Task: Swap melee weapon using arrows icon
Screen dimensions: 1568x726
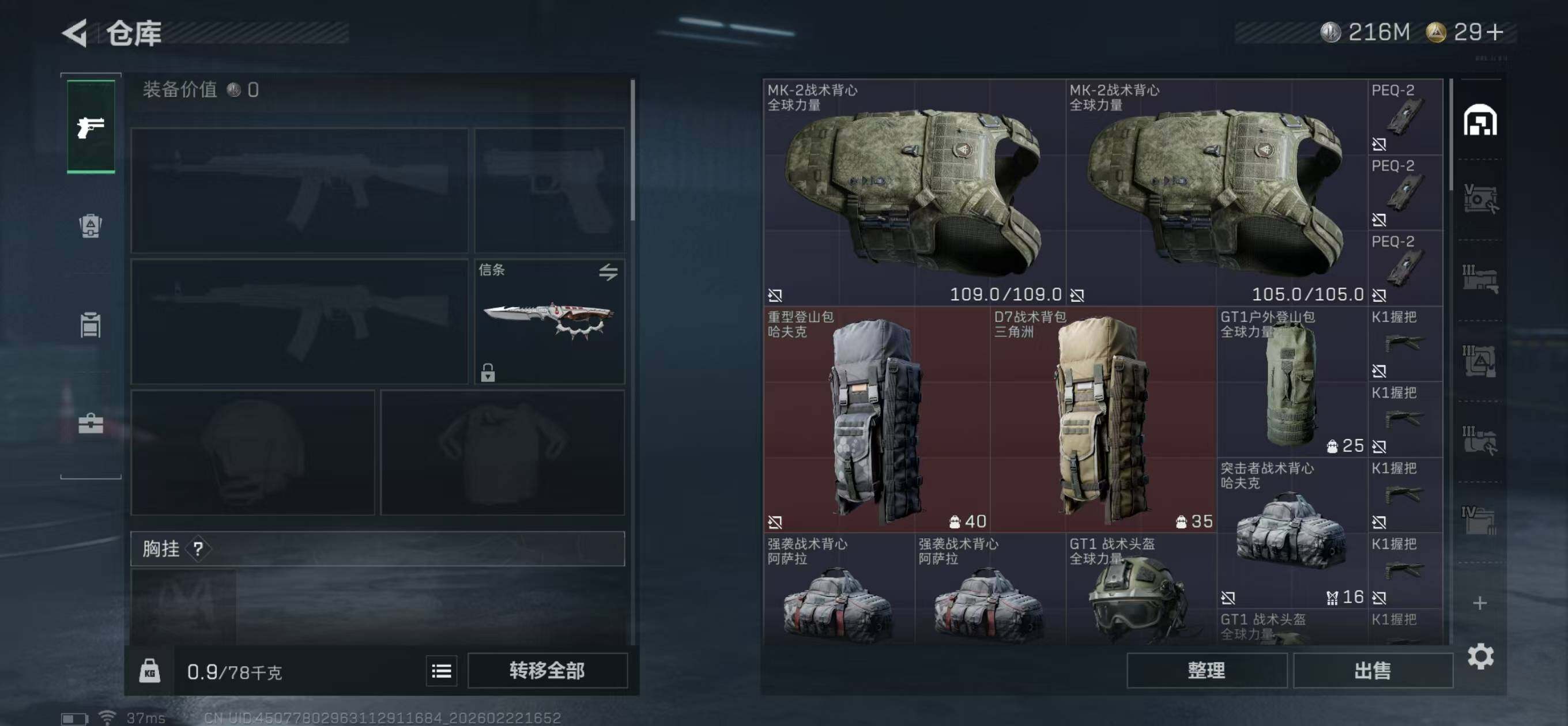Action: coord(608,272)
